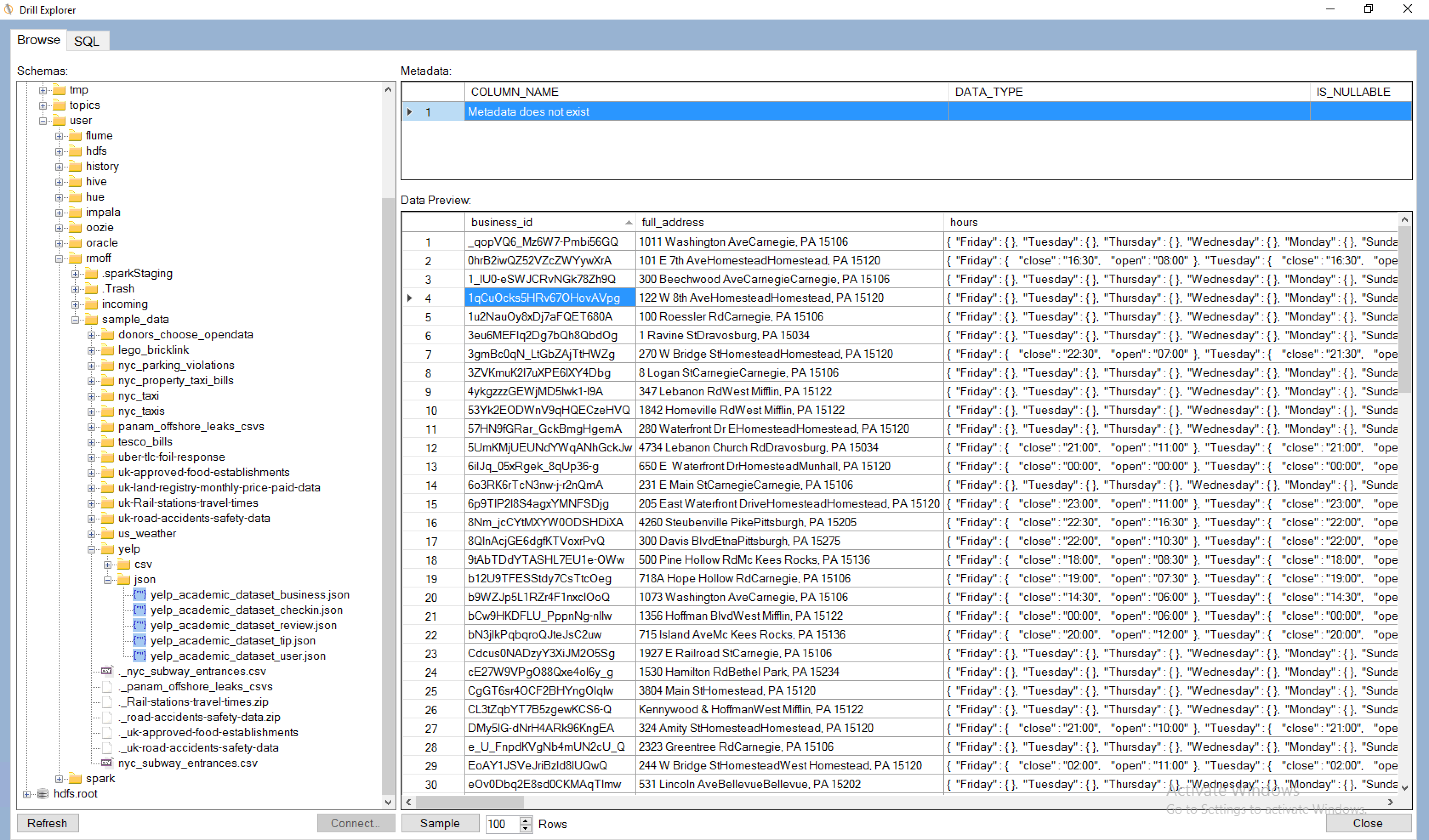This screenshot has width=1429, height=840.
Task: Sort by business_id column header arrow
Action: pyautogui.click(x=628, y=223)
